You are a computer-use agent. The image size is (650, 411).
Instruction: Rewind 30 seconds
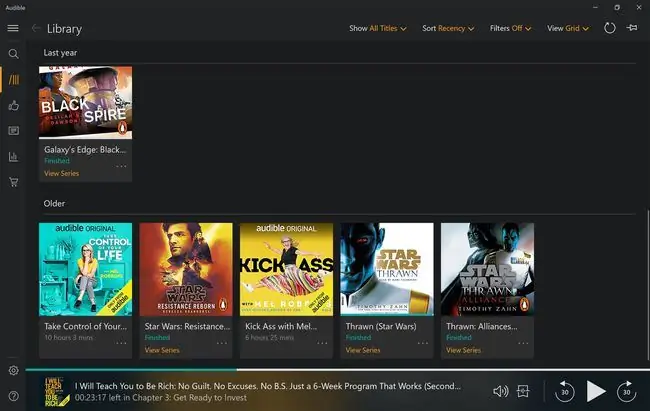tap(565, 391)
